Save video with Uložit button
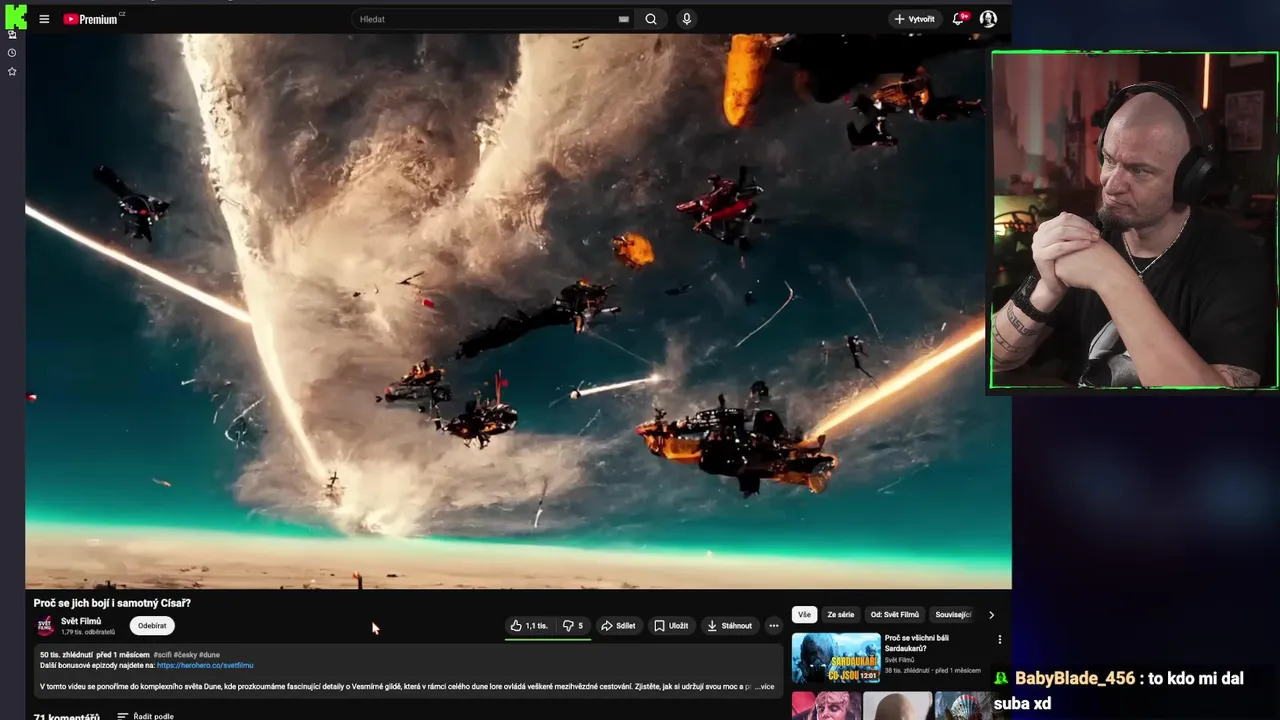The image size is (1280, 720). (671, 626)
